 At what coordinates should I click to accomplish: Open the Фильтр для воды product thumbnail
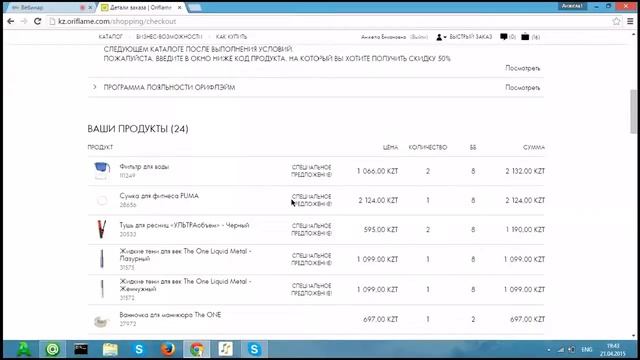pos(102,171)
